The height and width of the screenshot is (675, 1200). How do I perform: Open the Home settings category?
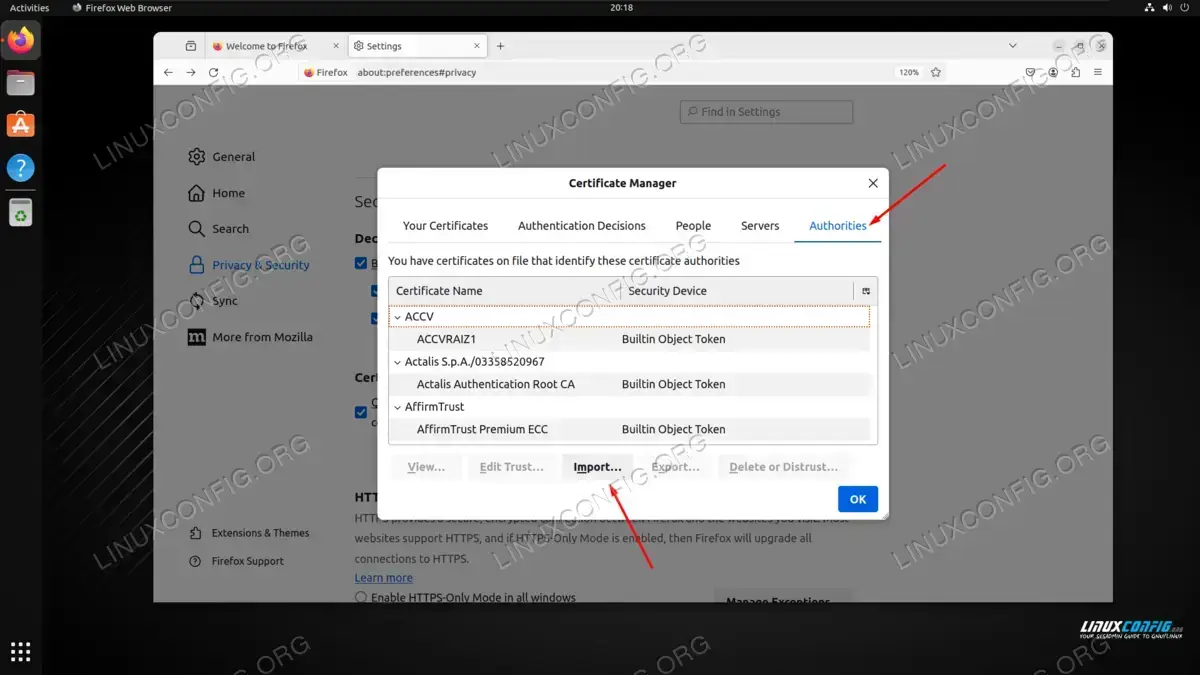(217, 193)
